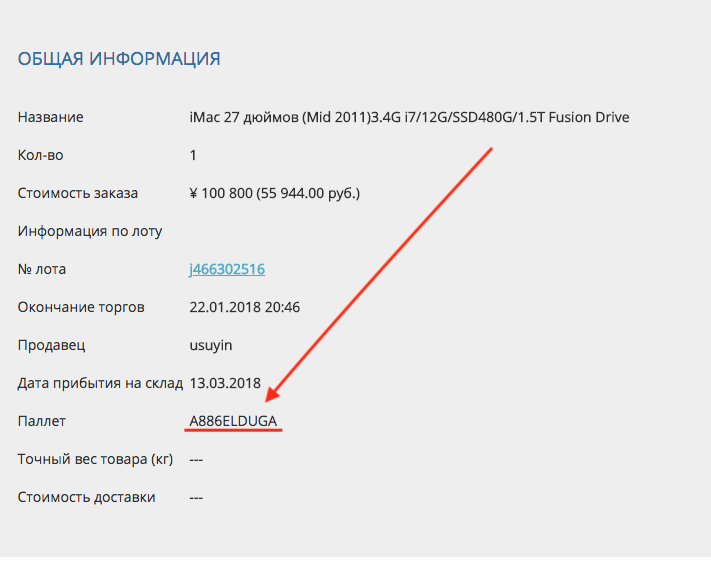Click the quantity value 1
This screenshot has height=561, width=711.
(193, 155)
